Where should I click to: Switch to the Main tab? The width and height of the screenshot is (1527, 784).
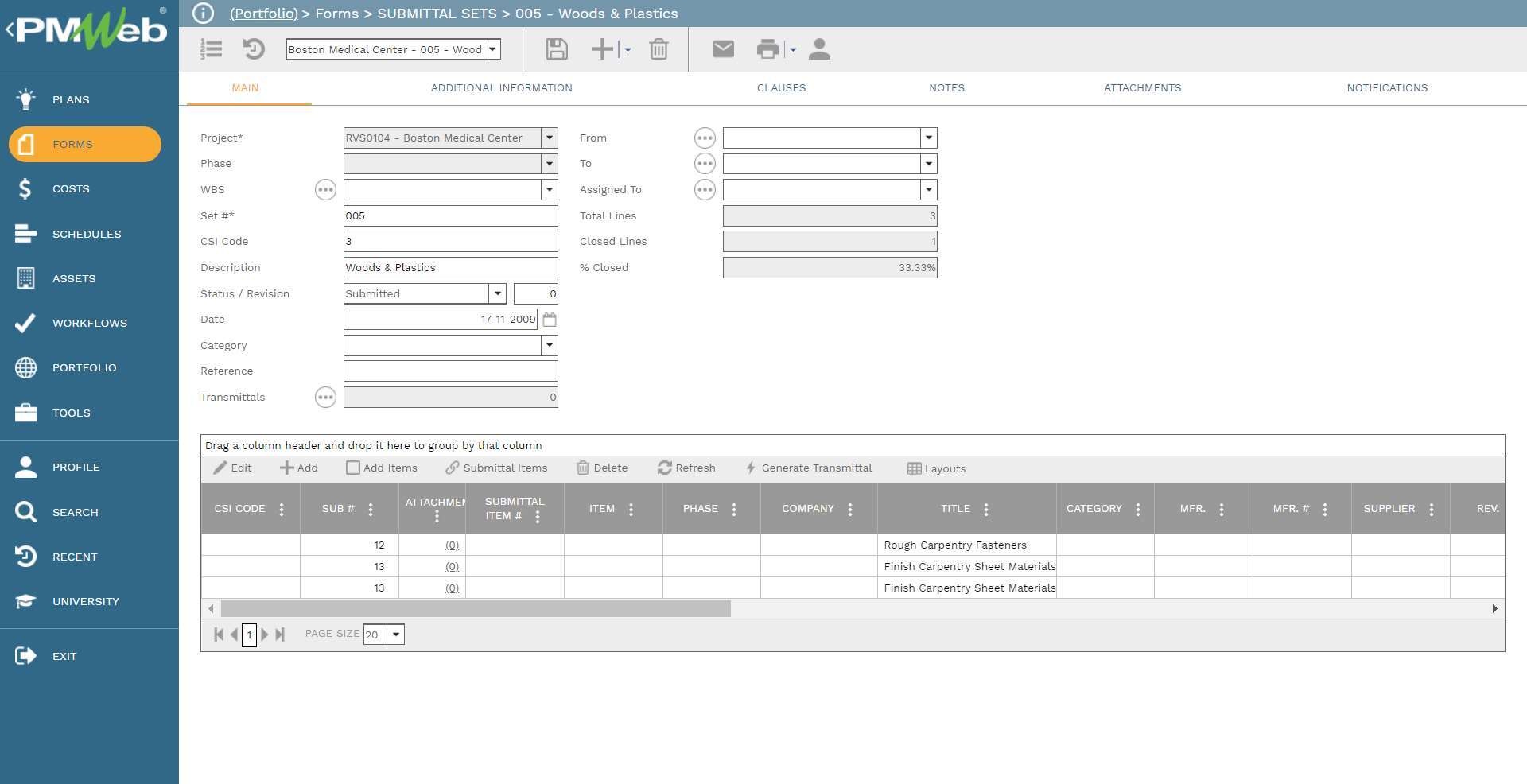(x=245, y=87)
